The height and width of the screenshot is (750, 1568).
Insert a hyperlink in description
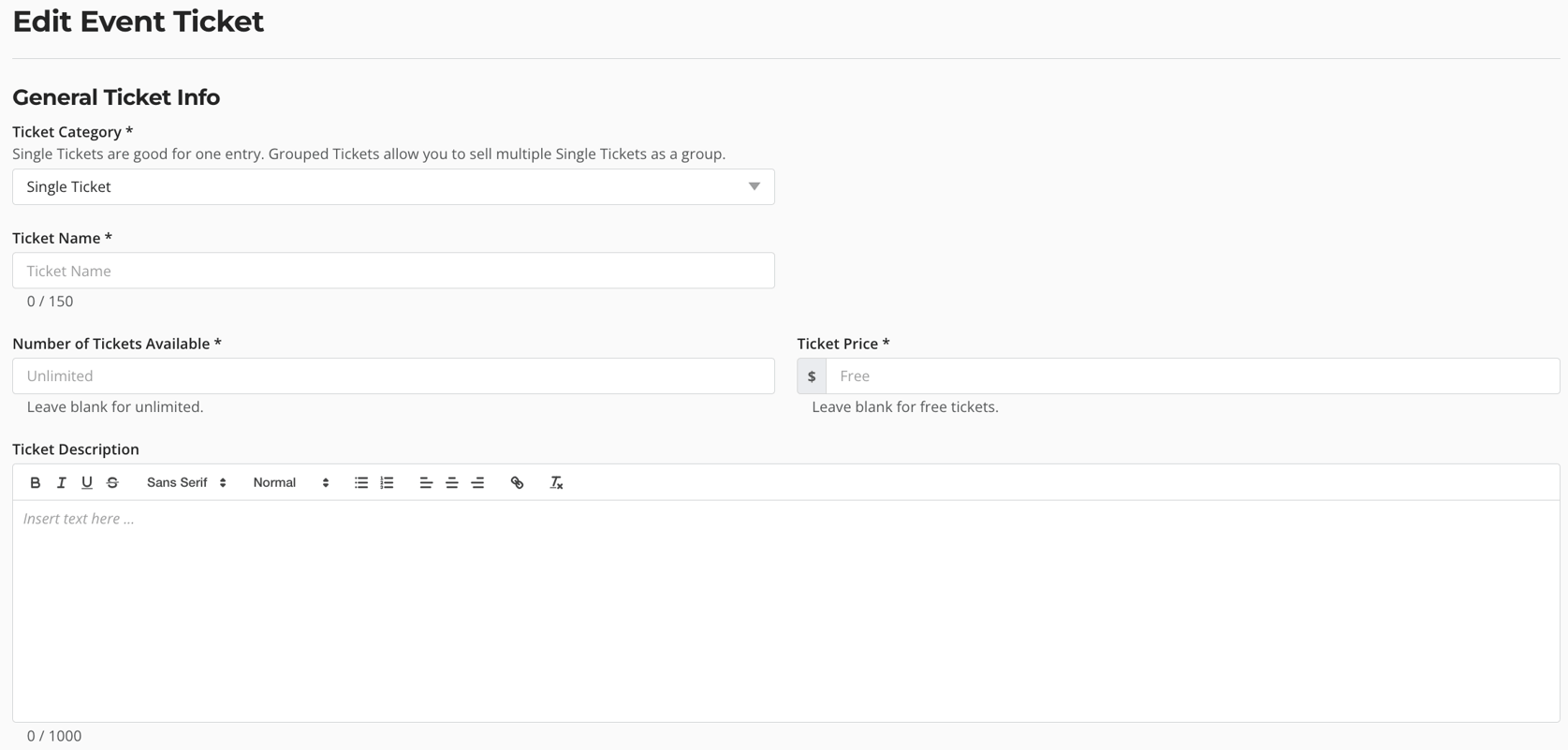517,483
